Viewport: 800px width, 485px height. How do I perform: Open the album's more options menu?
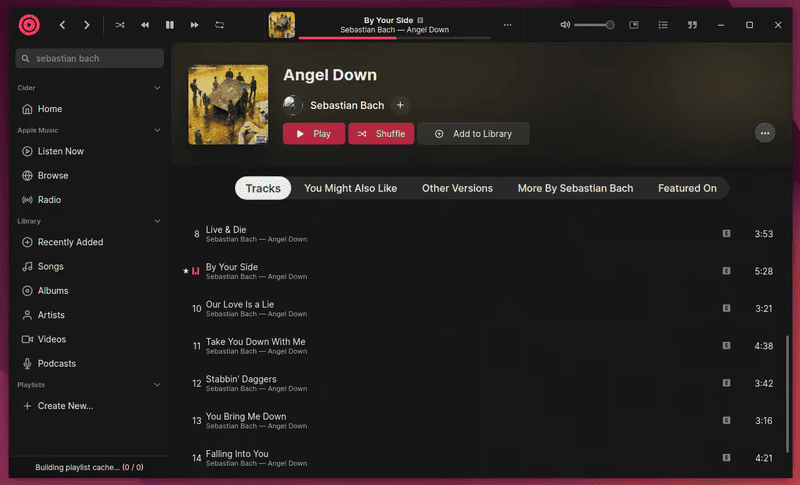(x=765, y=133)
